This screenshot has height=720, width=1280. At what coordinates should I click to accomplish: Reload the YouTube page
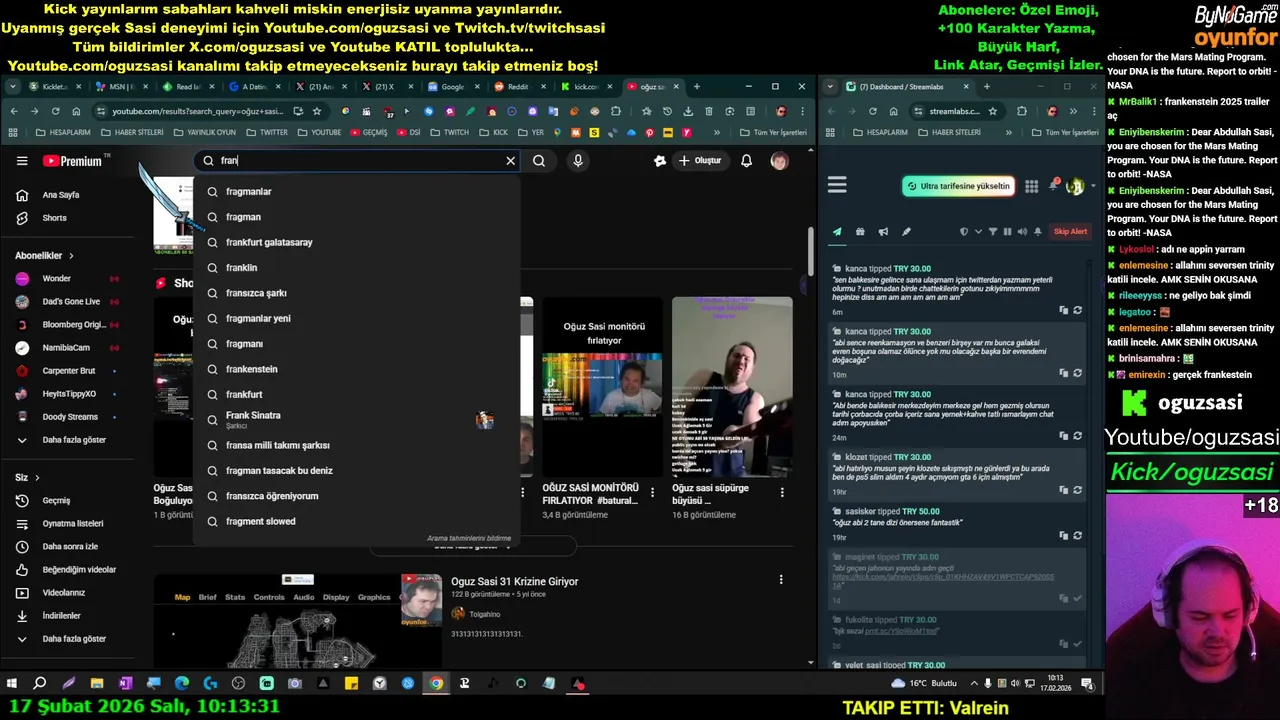(x=55, y=111)
